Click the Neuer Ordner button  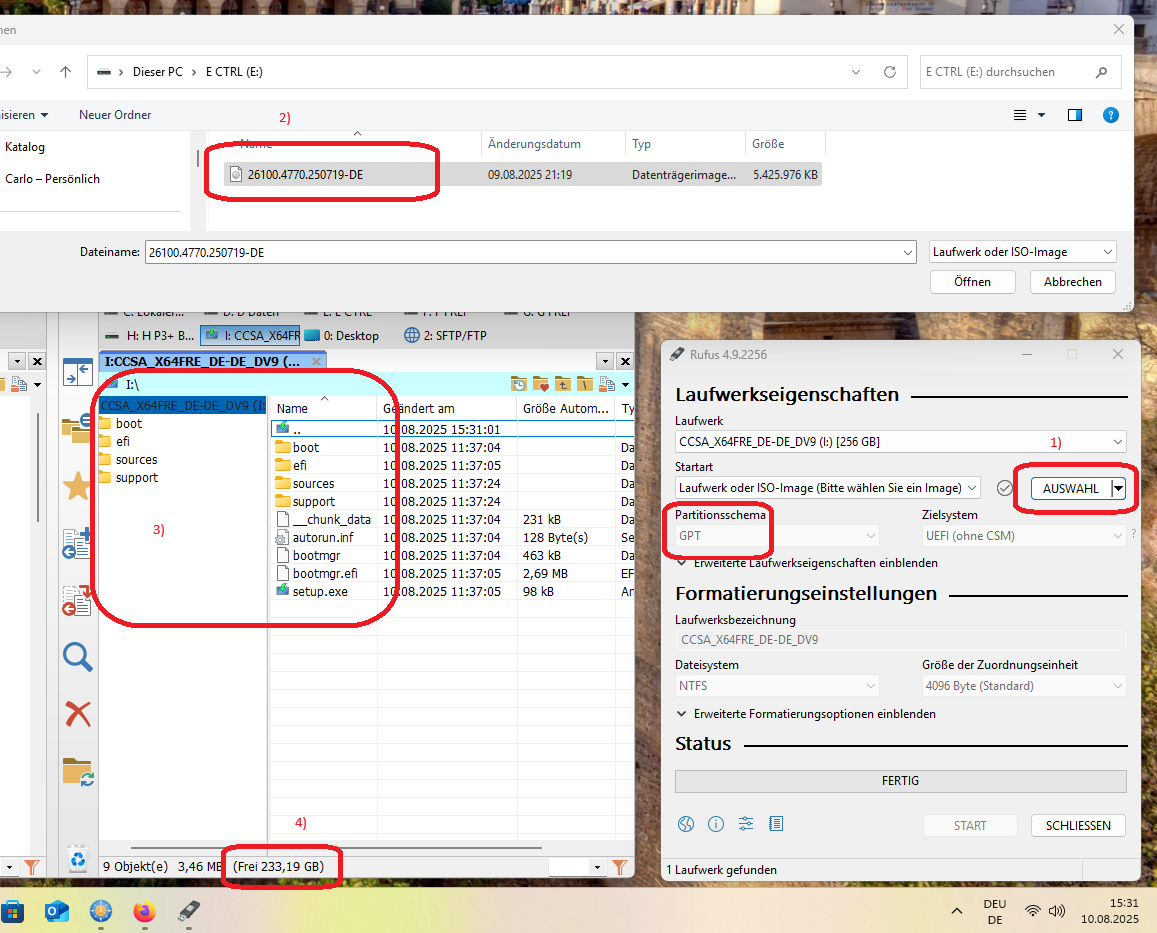point(115,114)
